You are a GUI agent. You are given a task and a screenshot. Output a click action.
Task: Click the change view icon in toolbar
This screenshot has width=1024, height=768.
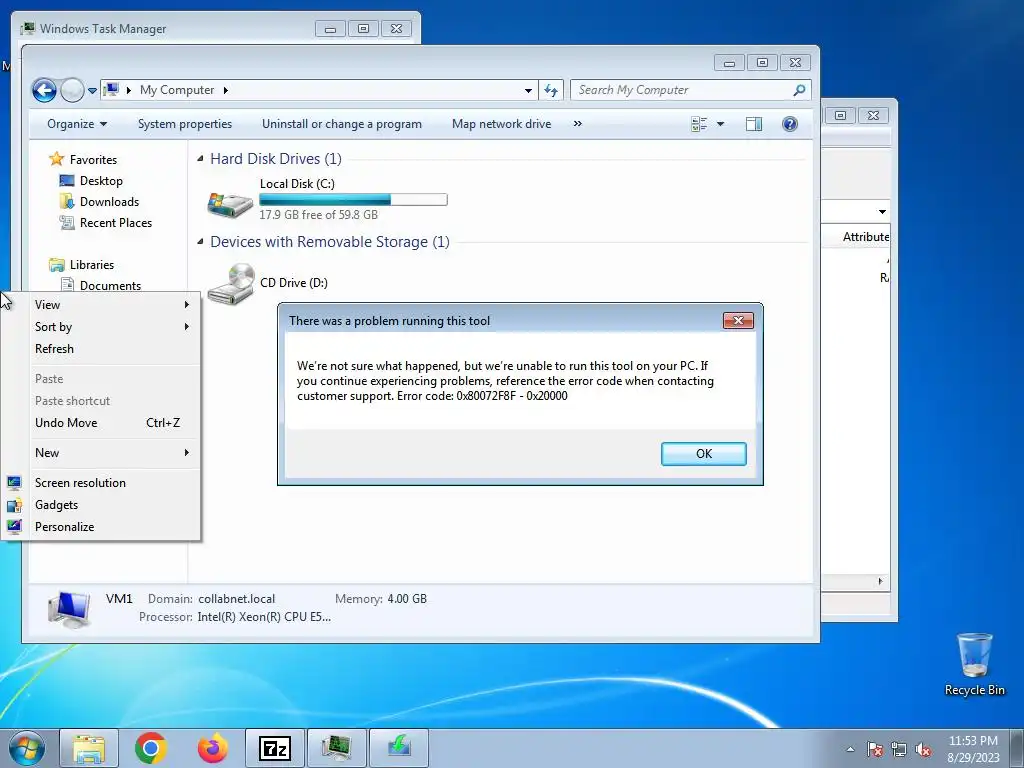tap(699, 124)
